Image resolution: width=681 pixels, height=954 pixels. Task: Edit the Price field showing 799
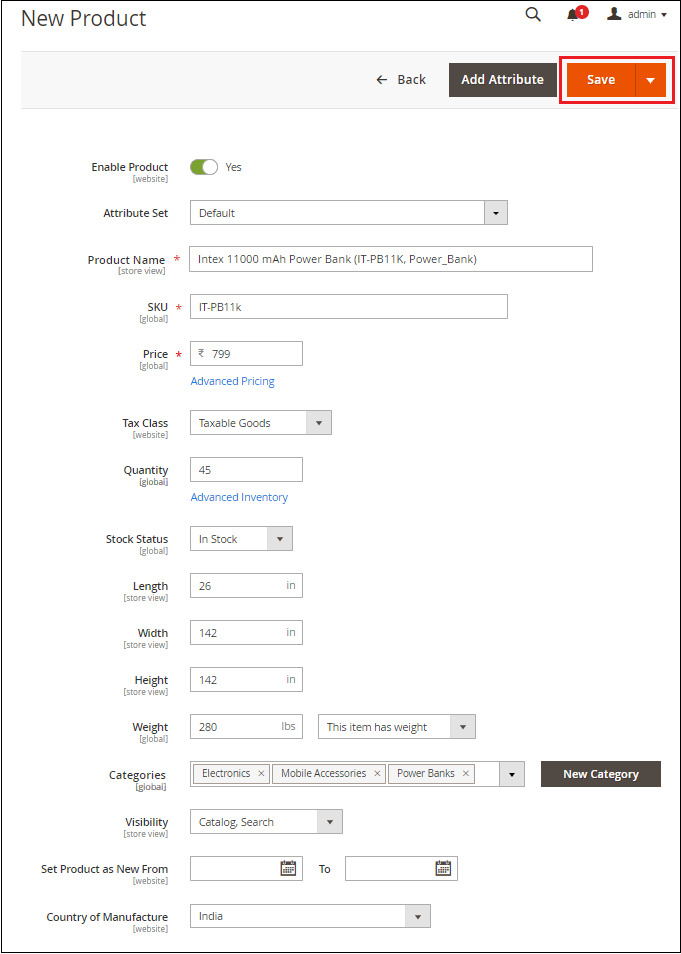coord(246,353)
